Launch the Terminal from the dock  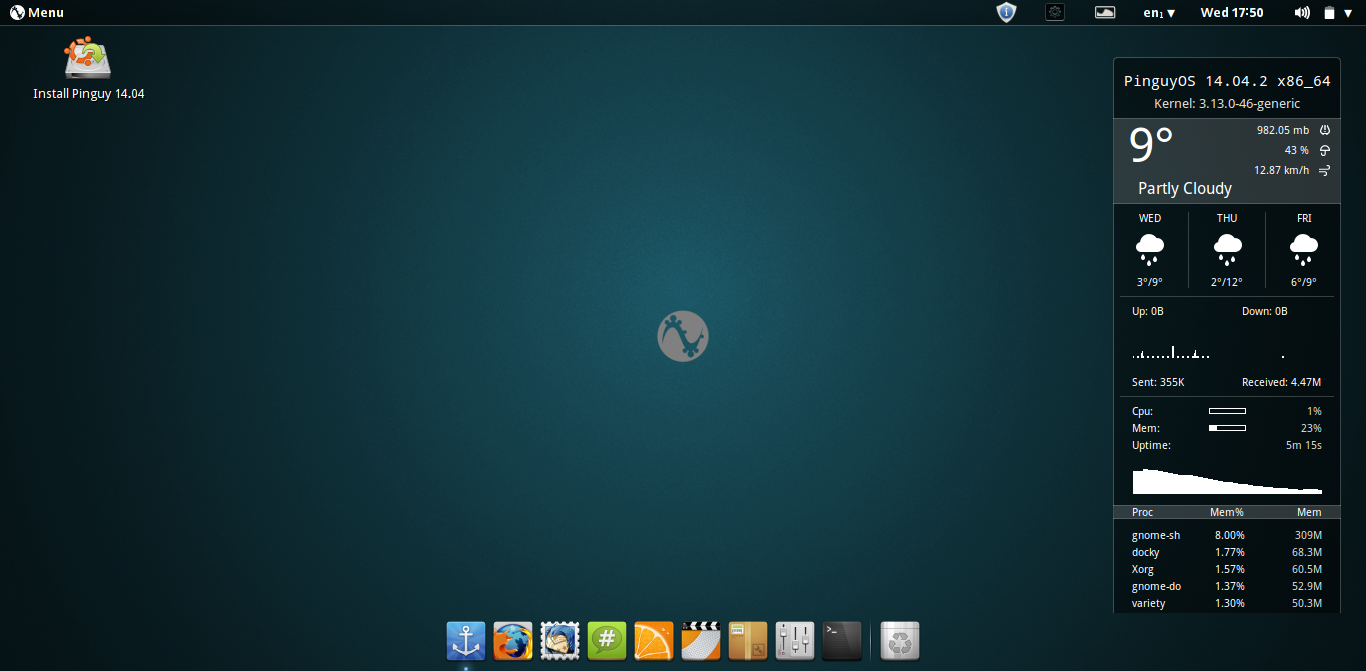[842, 641]
